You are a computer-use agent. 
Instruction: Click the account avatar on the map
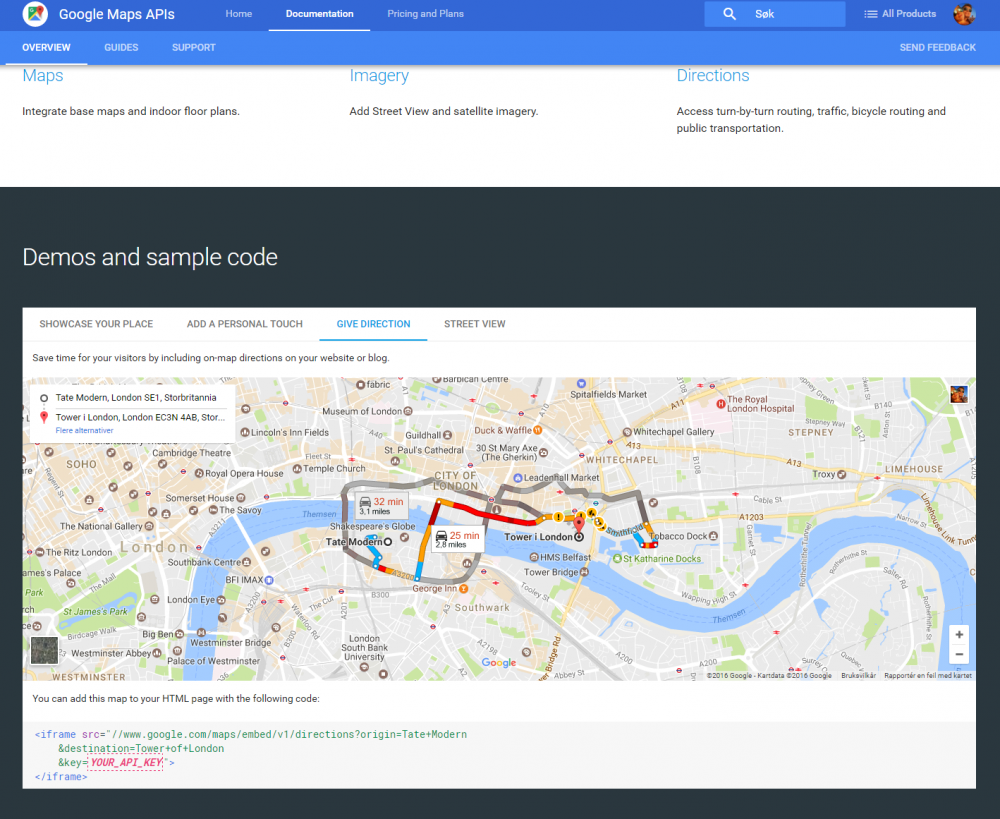point(958,394)
